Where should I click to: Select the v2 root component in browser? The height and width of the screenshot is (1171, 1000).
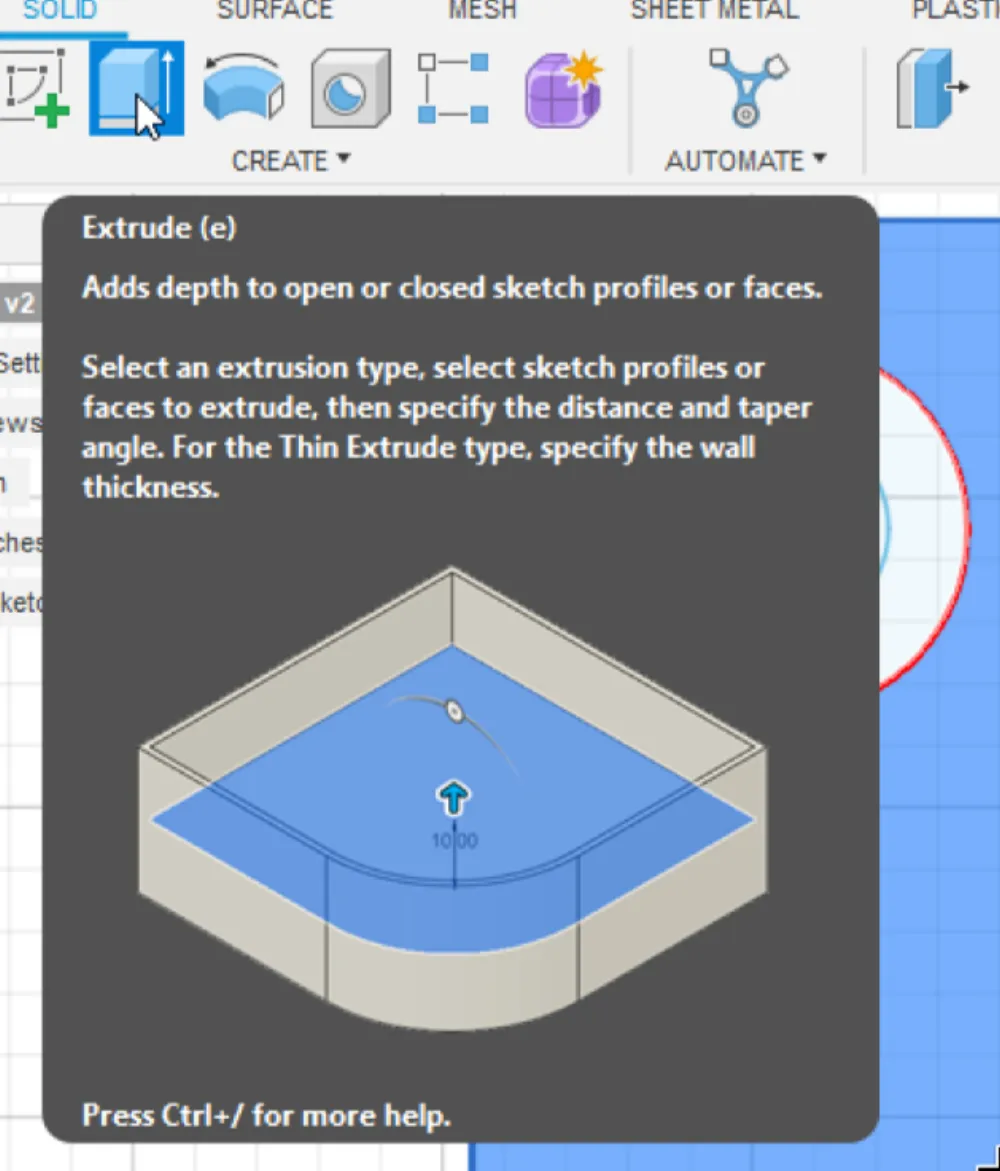[20, 304]
